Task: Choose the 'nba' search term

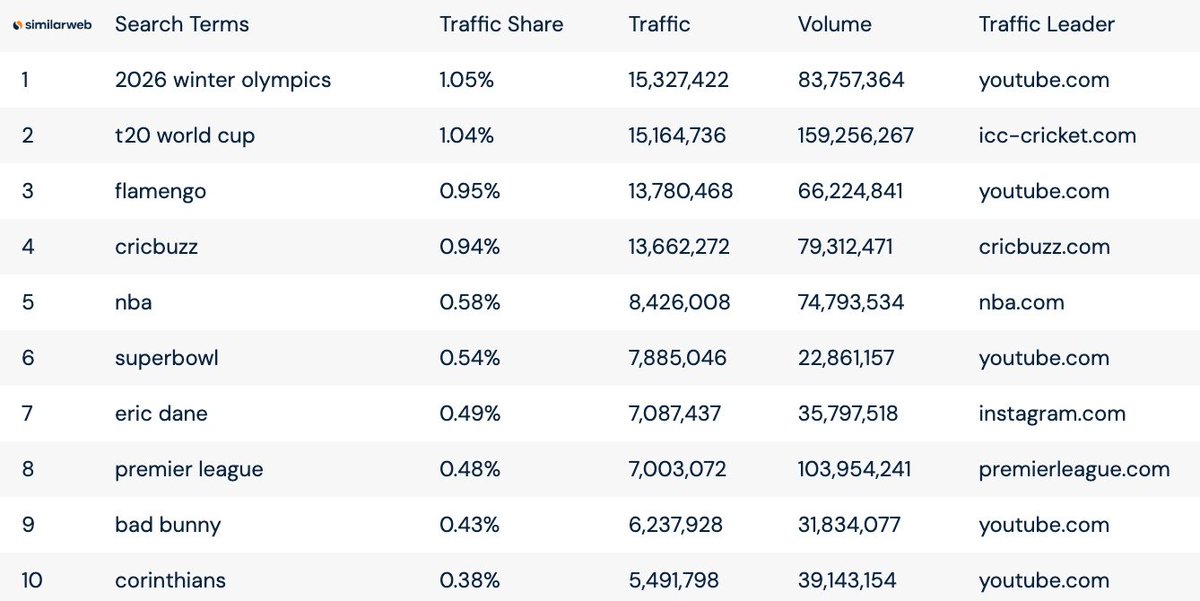Action: click(134, 302)
